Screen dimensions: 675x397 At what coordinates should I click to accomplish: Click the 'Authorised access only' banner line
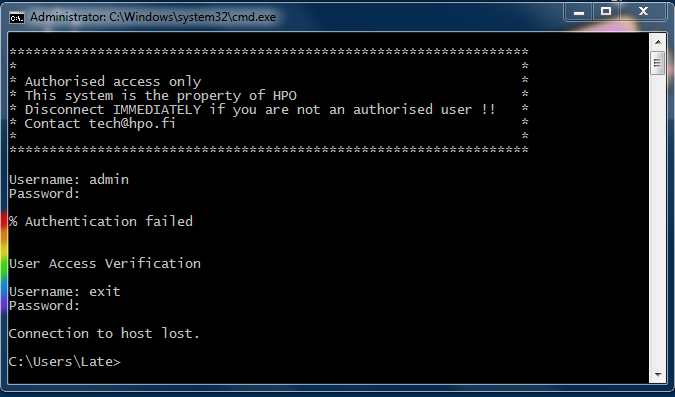(113, 81)
